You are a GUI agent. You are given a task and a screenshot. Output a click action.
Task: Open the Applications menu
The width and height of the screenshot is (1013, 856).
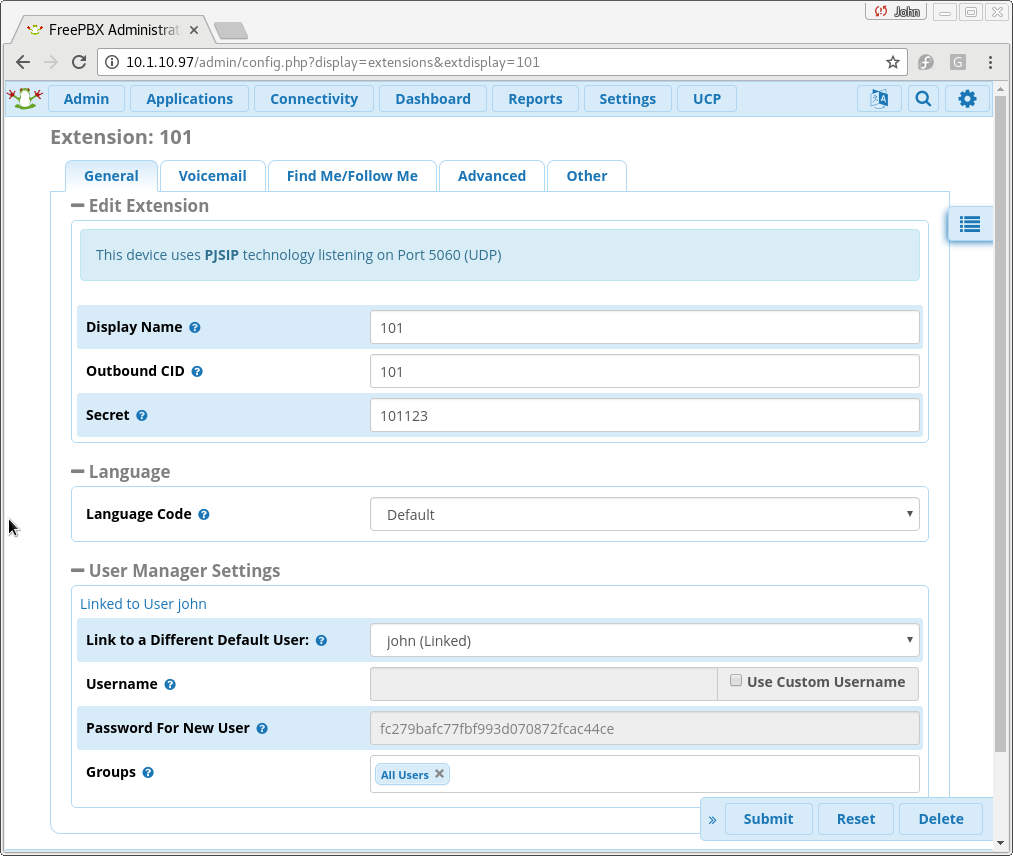(189, 99)
